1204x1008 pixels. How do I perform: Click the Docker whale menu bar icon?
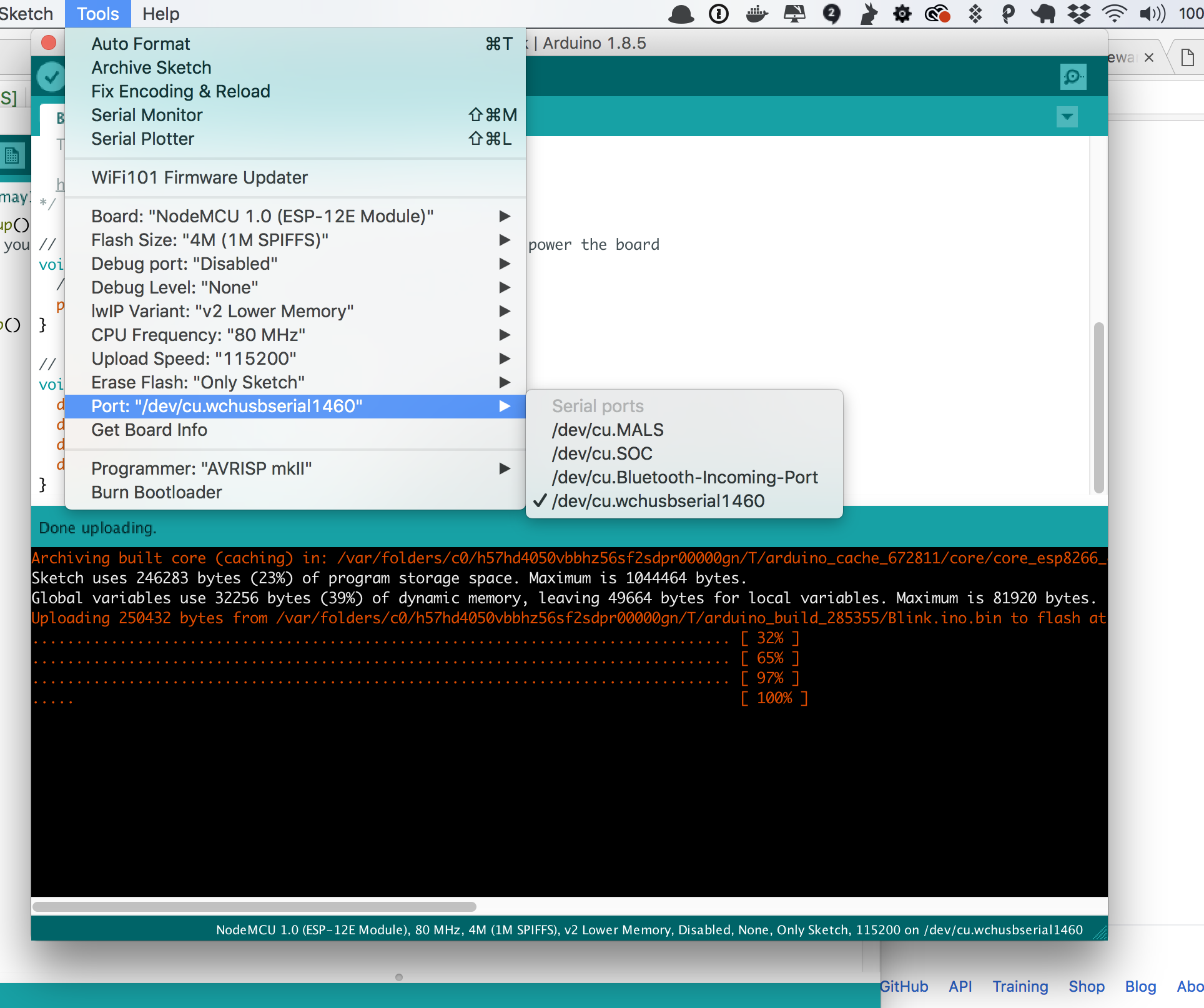click(756, 13)
